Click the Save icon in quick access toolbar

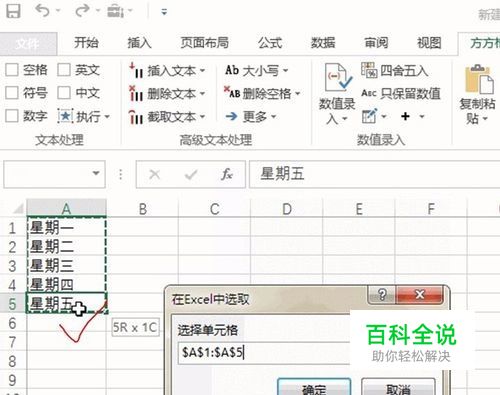14,11
